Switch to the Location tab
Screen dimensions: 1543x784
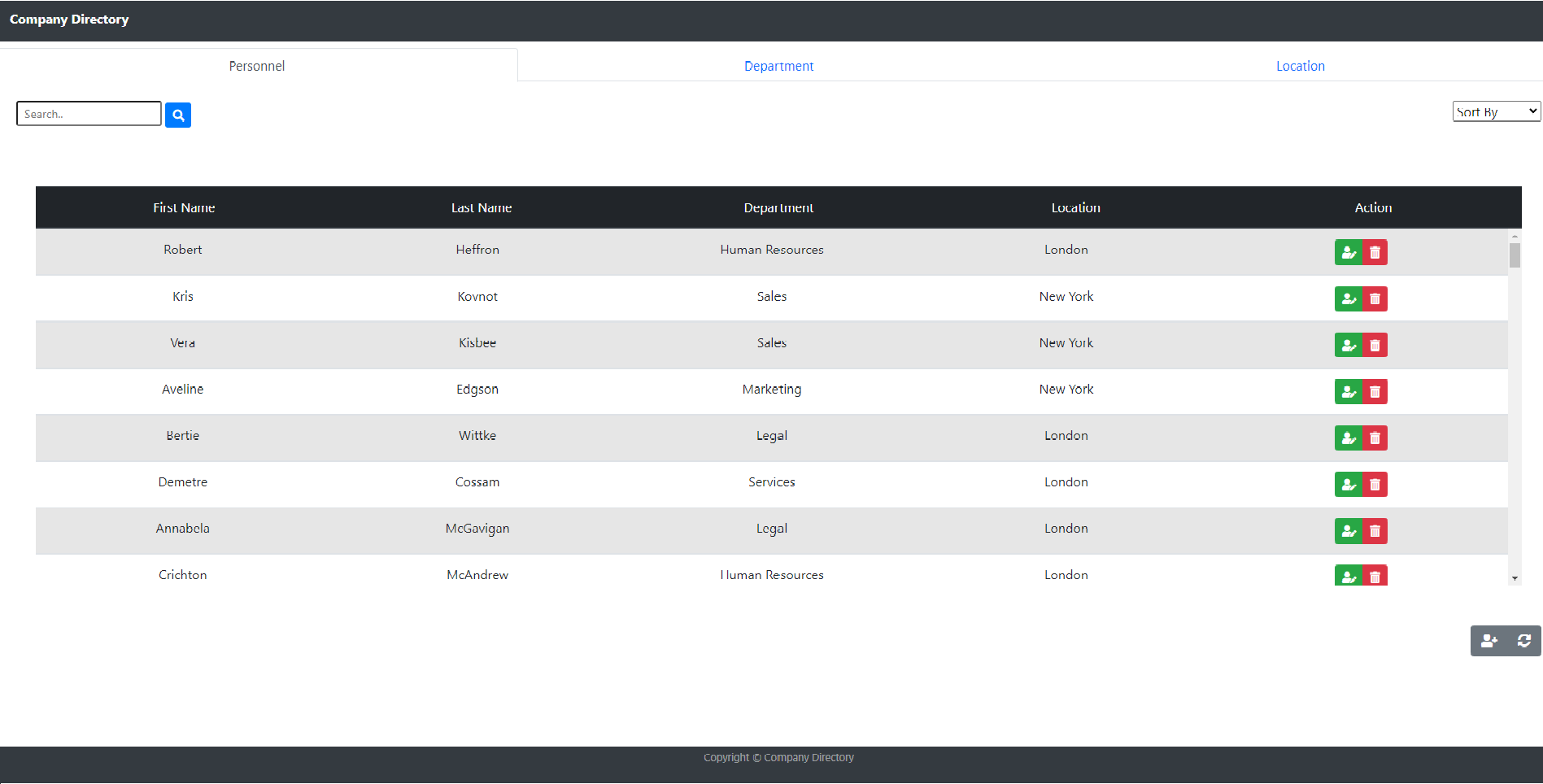[1300, 66]
